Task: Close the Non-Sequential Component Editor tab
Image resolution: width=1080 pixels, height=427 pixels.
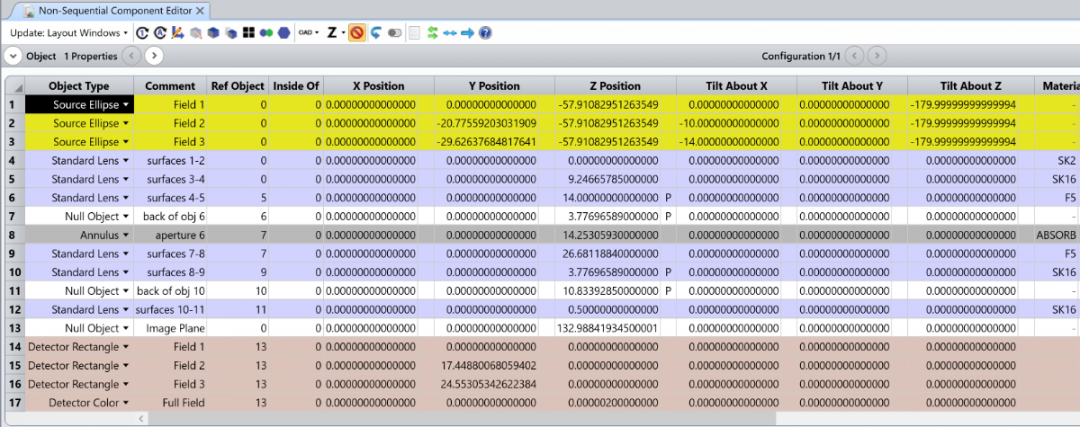Action: coord(200,10)
